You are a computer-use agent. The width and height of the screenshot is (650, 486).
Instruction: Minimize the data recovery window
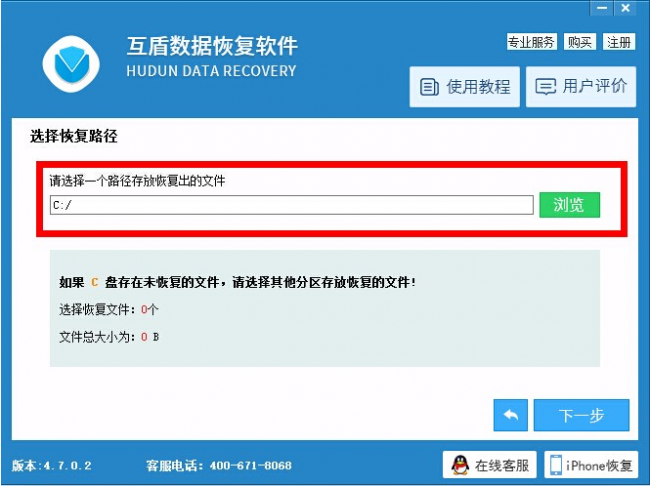tap(602, 8)
